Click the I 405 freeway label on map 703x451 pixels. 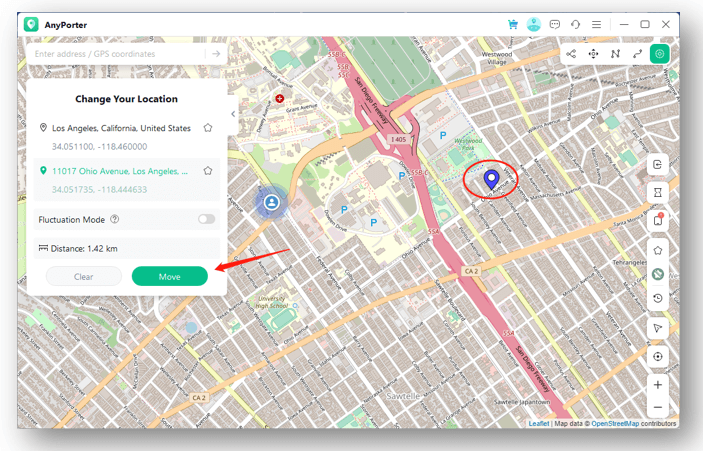point(398,139)
